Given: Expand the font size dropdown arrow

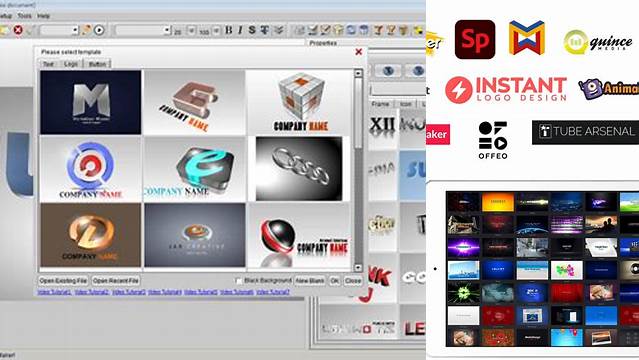Looking at the screenshot, I should 191,31.
